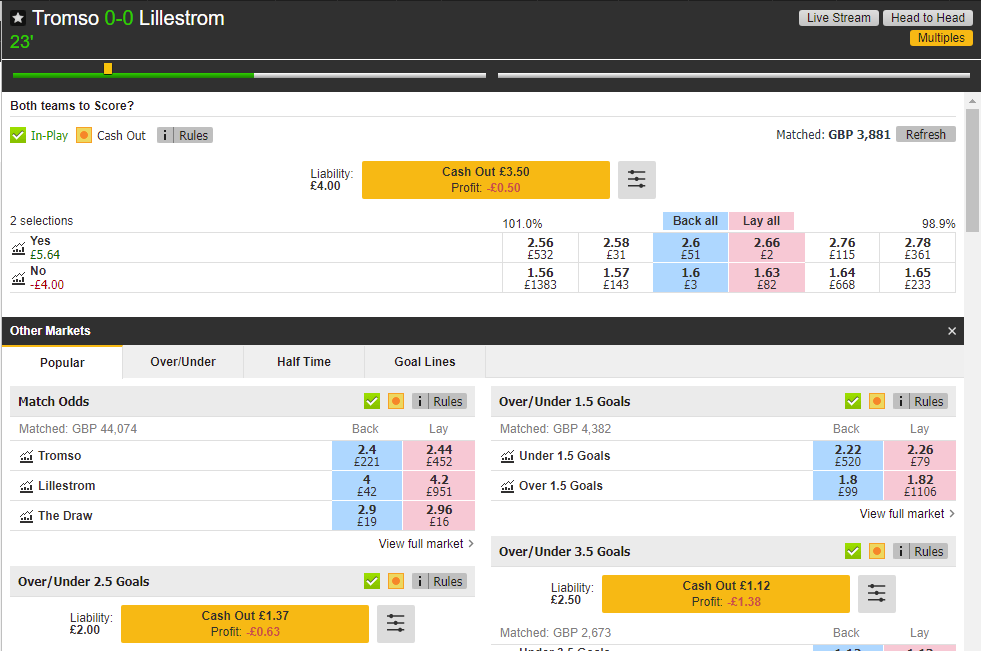This screenshot has height=651, width=981.
Task: Close the Other Markets panel
Action: point(952,331)
